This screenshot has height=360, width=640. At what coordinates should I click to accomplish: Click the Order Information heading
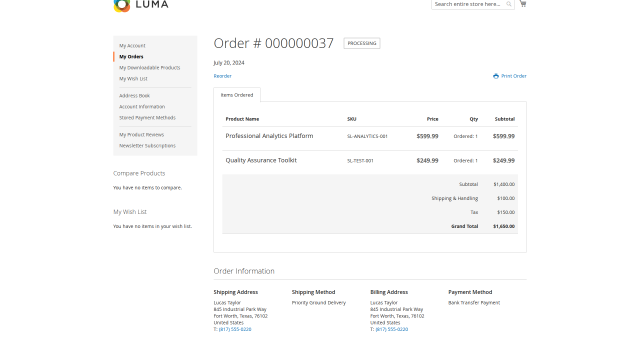[244, 271]
